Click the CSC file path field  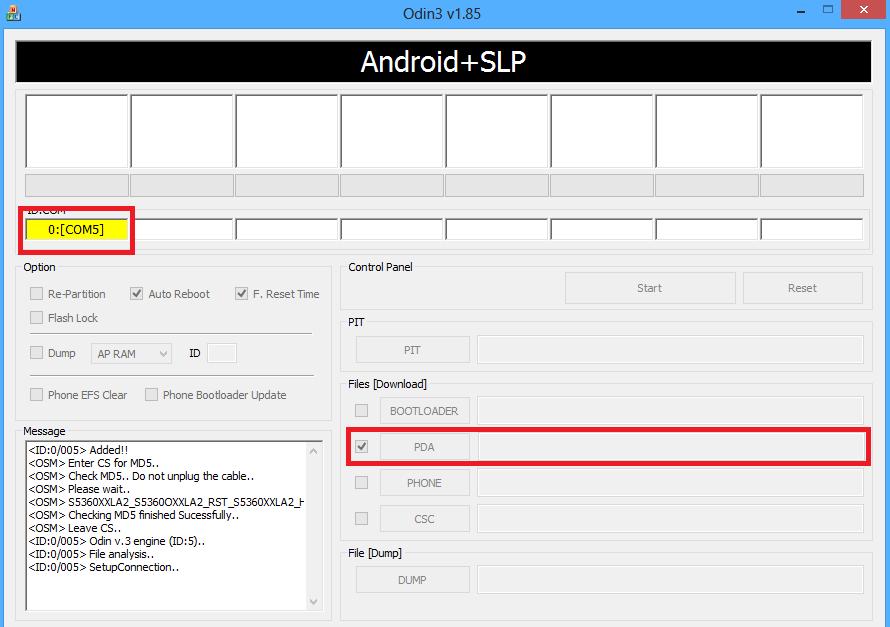click(x=670, y=519)
